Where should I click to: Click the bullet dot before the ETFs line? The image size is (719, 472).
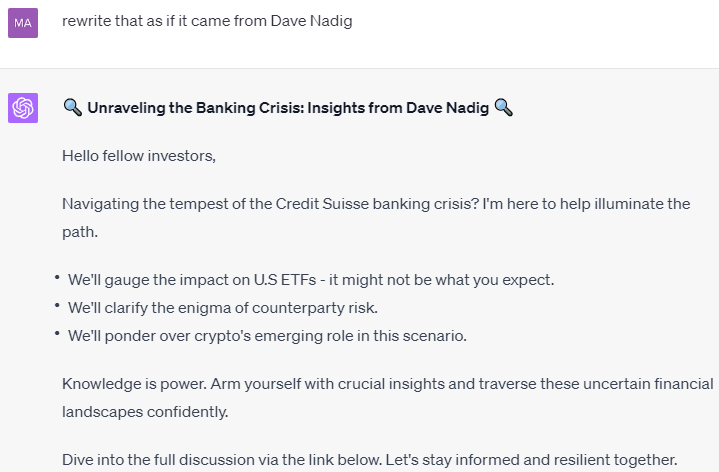(x=58, y=277)
